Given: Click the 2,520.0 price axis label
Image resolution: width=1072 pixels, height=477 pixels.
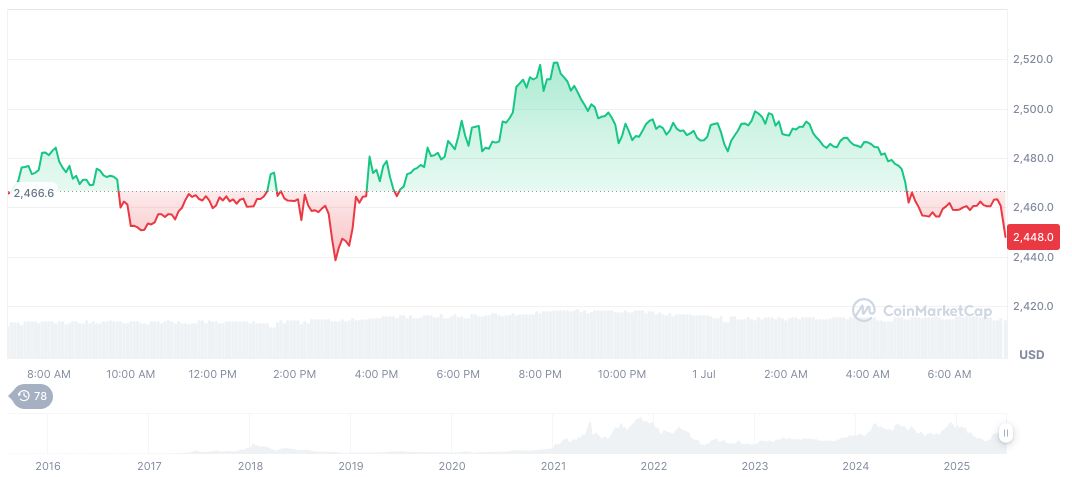Looking at the screenshot, I should coord(1032,60).
